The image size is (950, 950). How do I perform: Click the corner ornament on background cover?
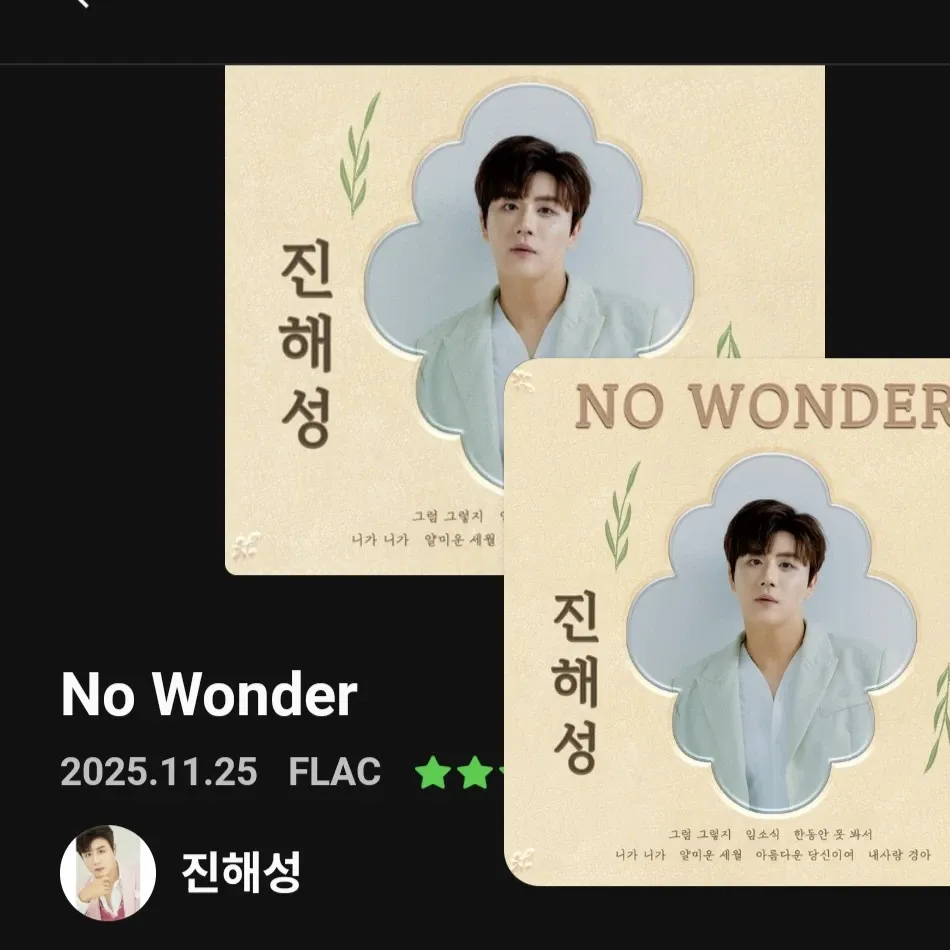click(x=246, y=546)
